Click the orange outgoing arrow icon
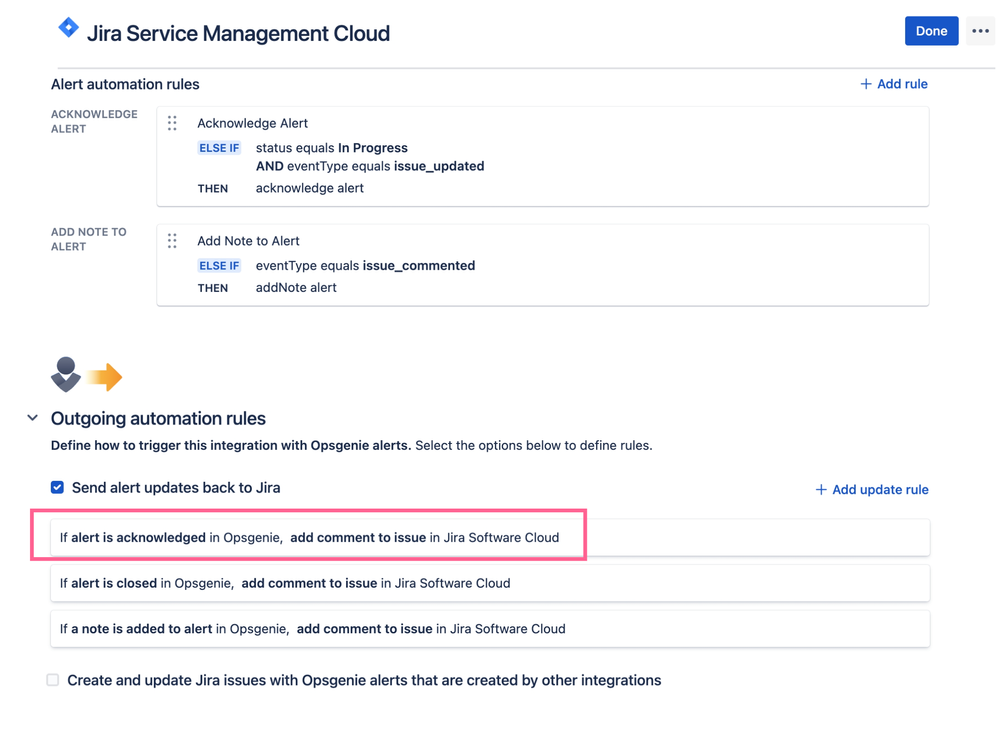The height and width of the screenshot is (739, 999). [104, 377]
